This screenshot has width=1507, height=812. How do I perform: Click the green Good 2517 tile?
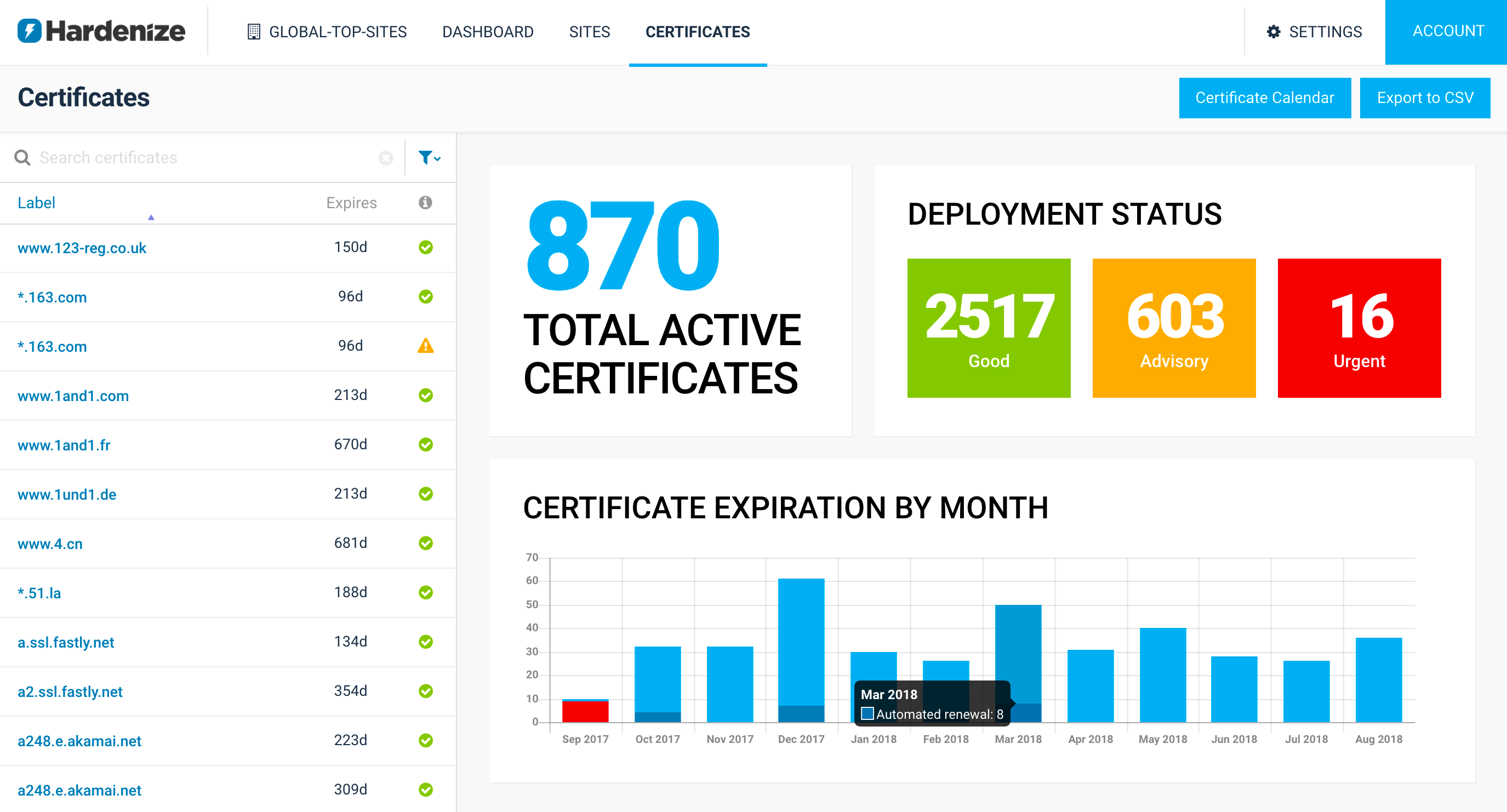point(989,328)
